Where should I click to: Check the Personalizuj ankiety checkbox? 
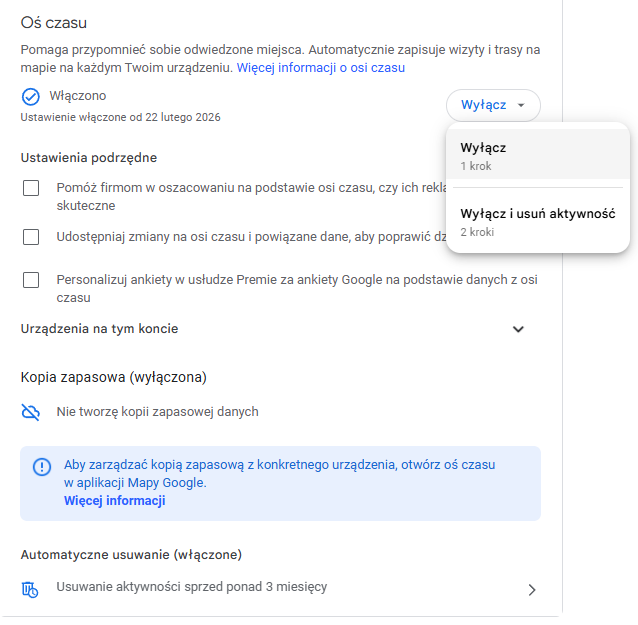(x=31, y=280)
